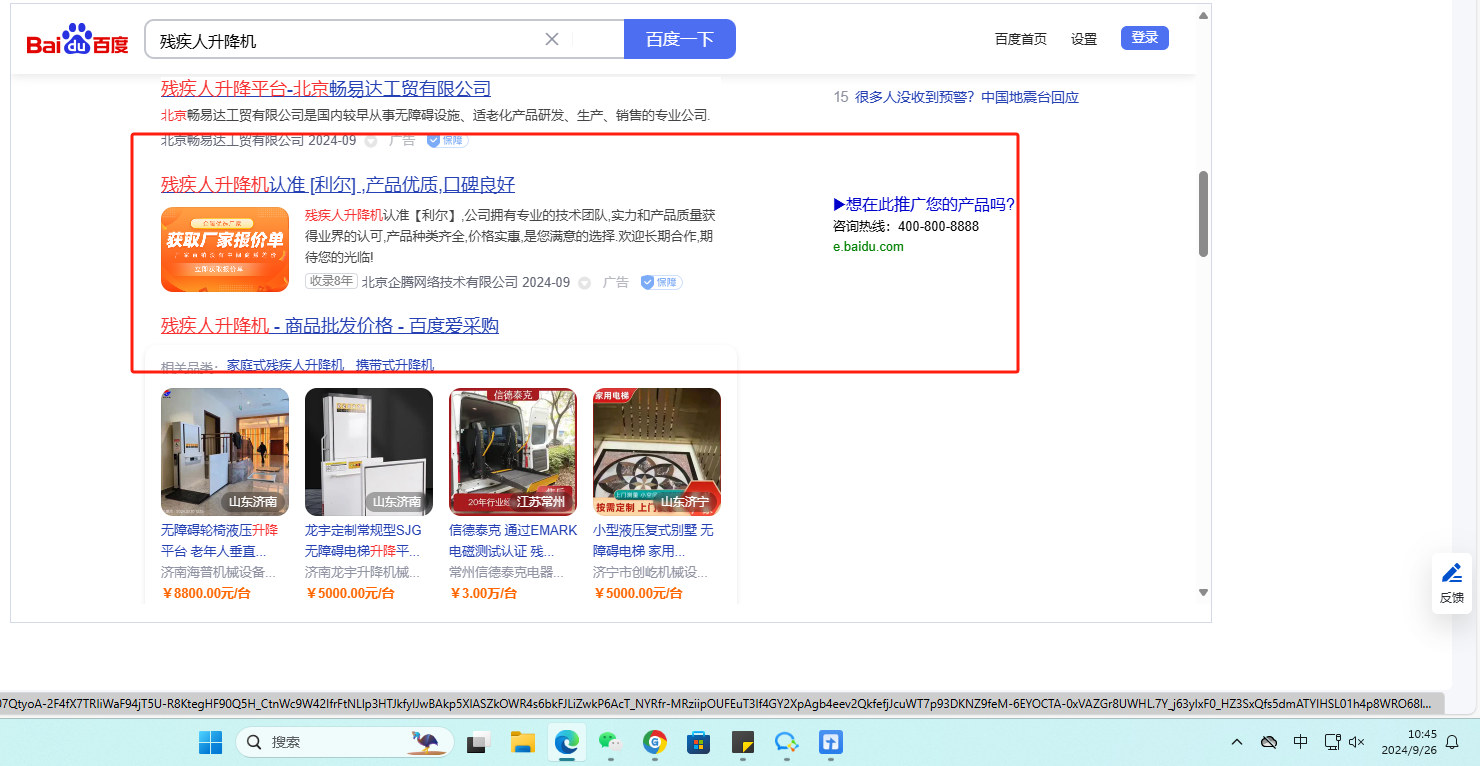Open Microsoft Store from the taskbar
Screen dimensions: 1480x766
click(698, 742)
